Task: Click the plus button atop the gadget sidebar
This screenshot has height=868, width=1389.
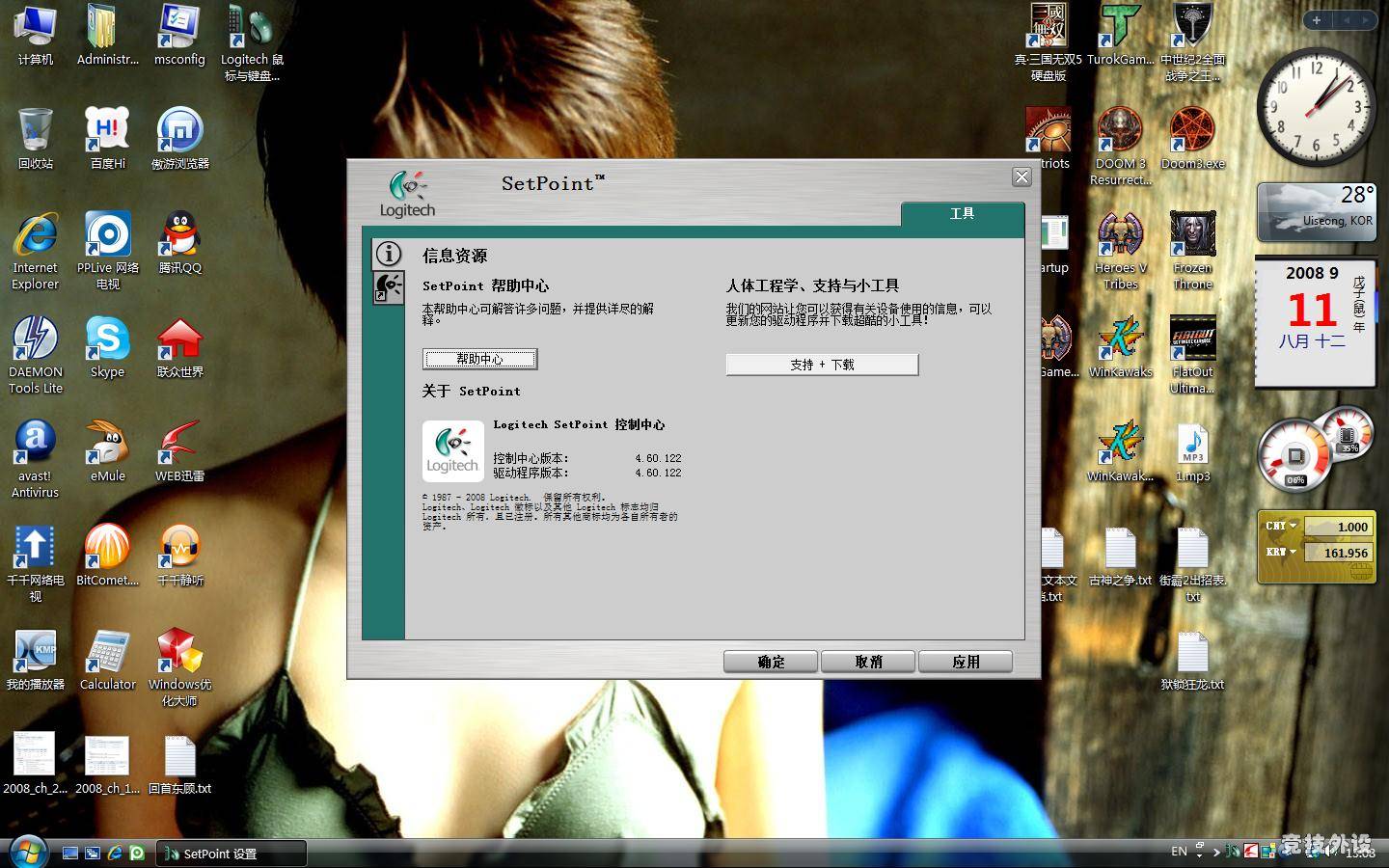Action: (x=1317, y=19)
